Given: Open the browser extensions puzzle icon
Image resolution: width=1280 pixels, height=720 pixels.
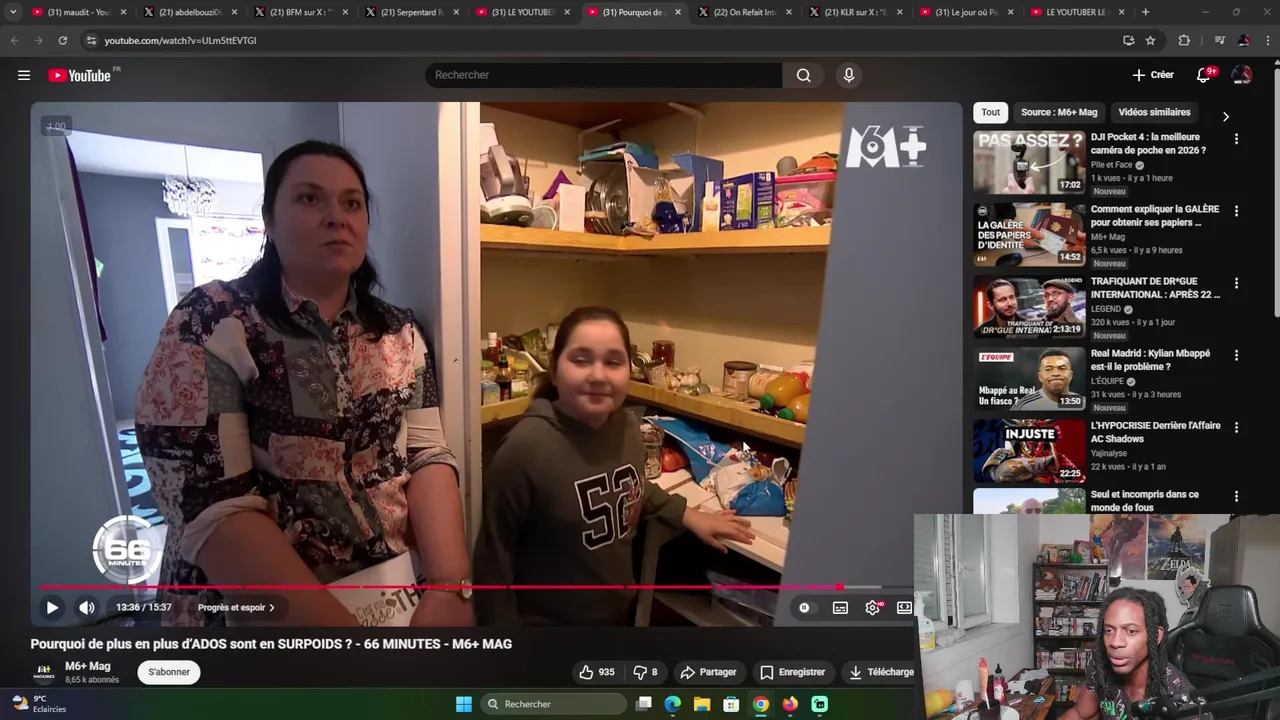Looking at the screenshot, I should 1184,40.
